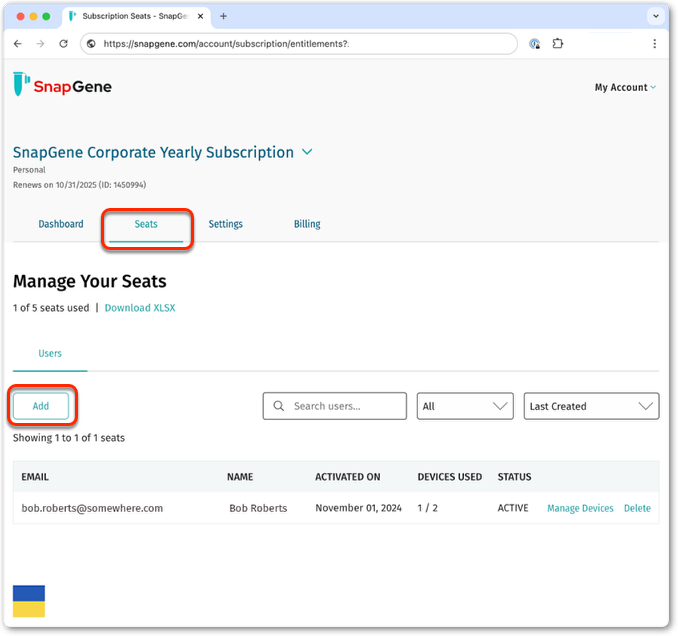Click the STATUS column header

515,477
